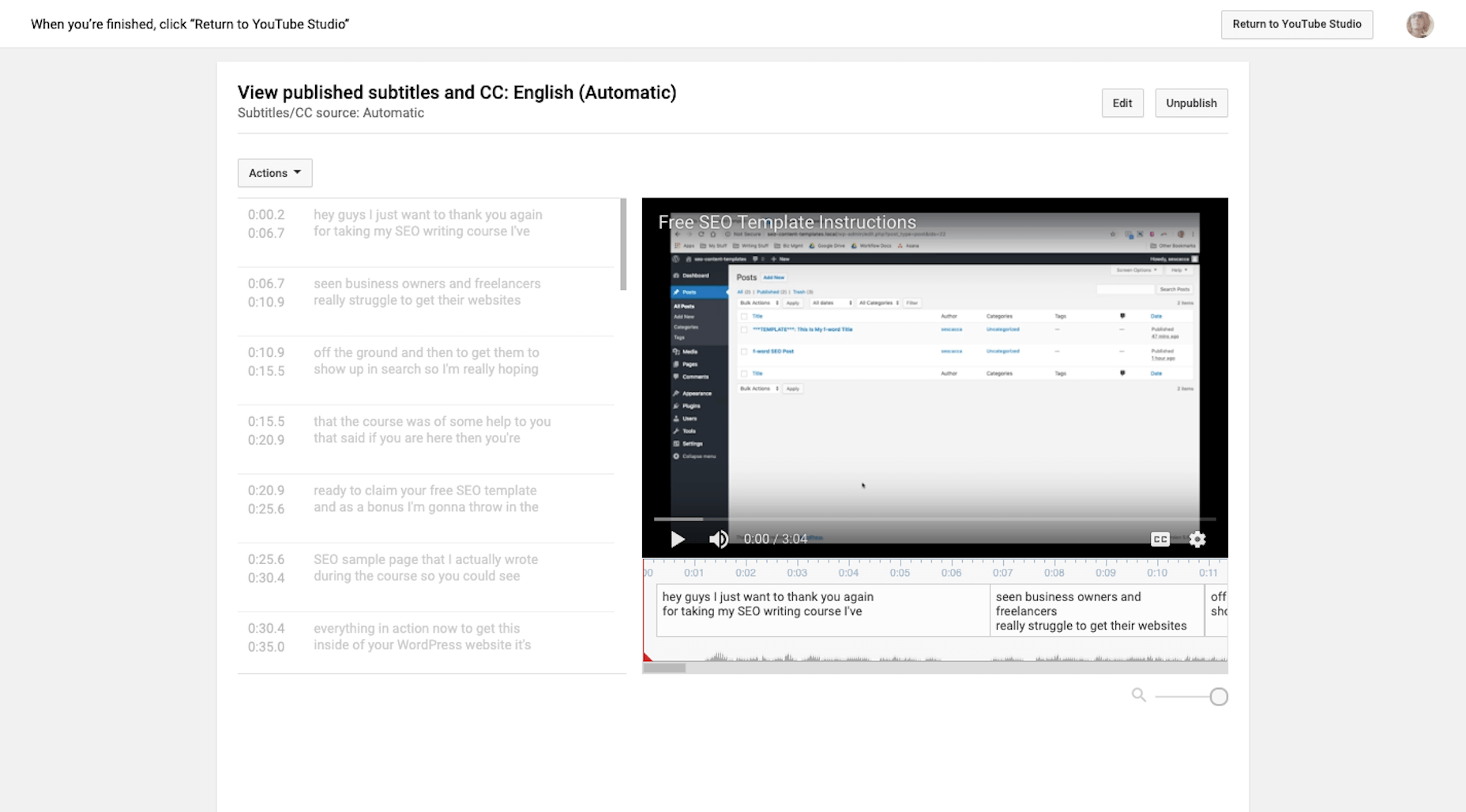Click the caption list vertical scrollbar
The image size is (1466, 812).
623,244
